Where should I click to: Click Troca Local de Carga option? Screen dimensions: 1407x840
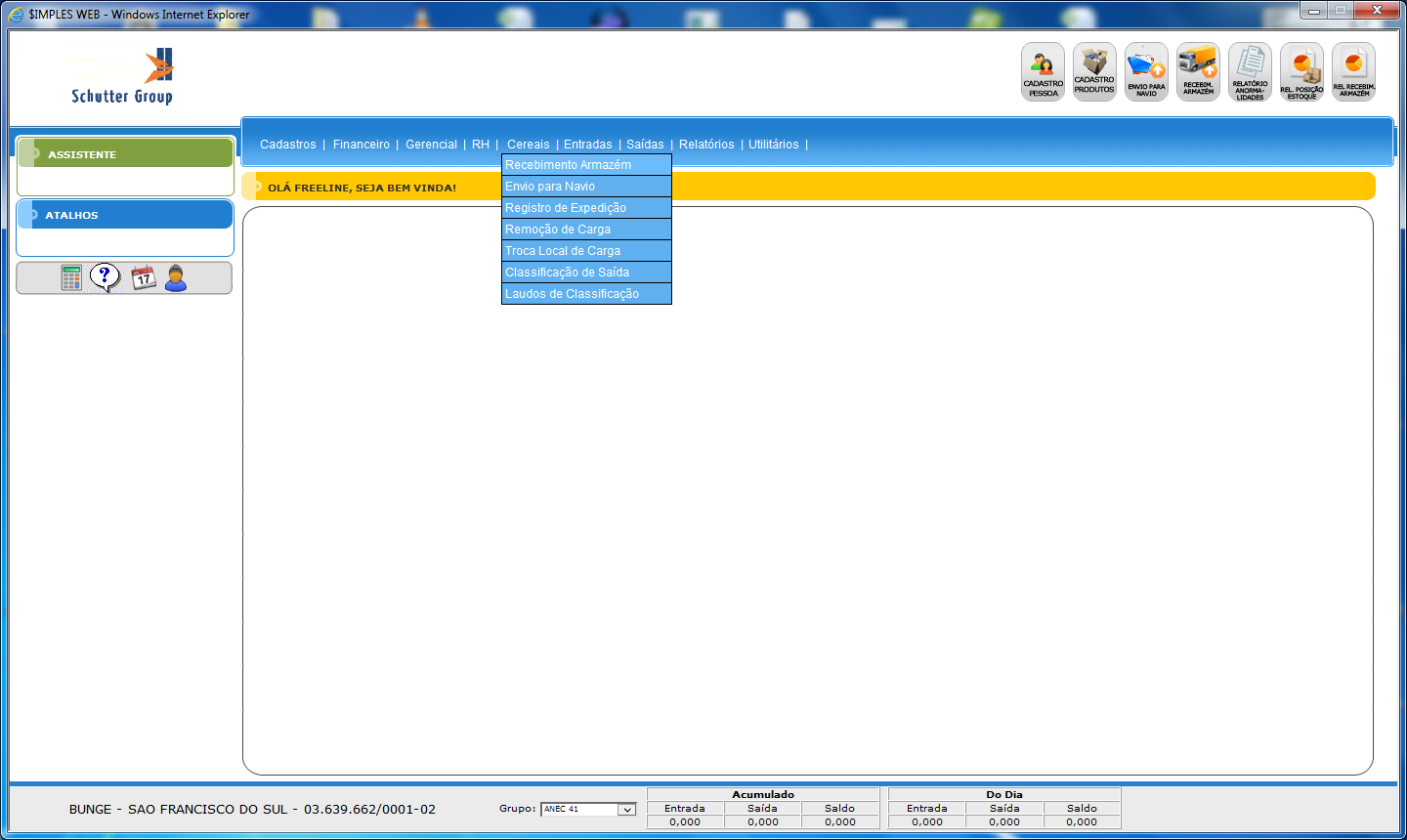[x=563, y=251]
